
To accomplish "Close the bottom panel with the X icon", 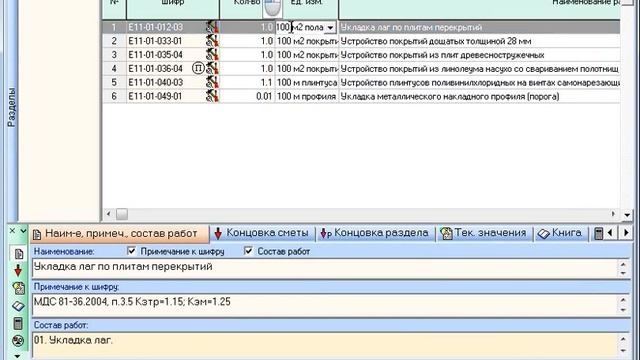I will 12,231.
